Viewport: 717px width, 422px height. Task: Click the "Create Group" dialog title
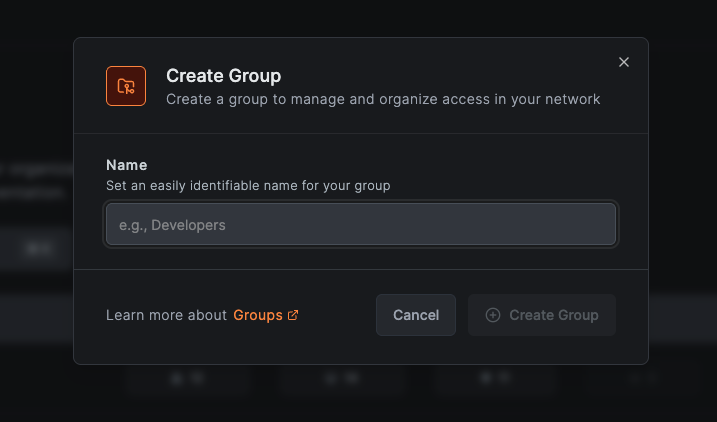point(223,76)
